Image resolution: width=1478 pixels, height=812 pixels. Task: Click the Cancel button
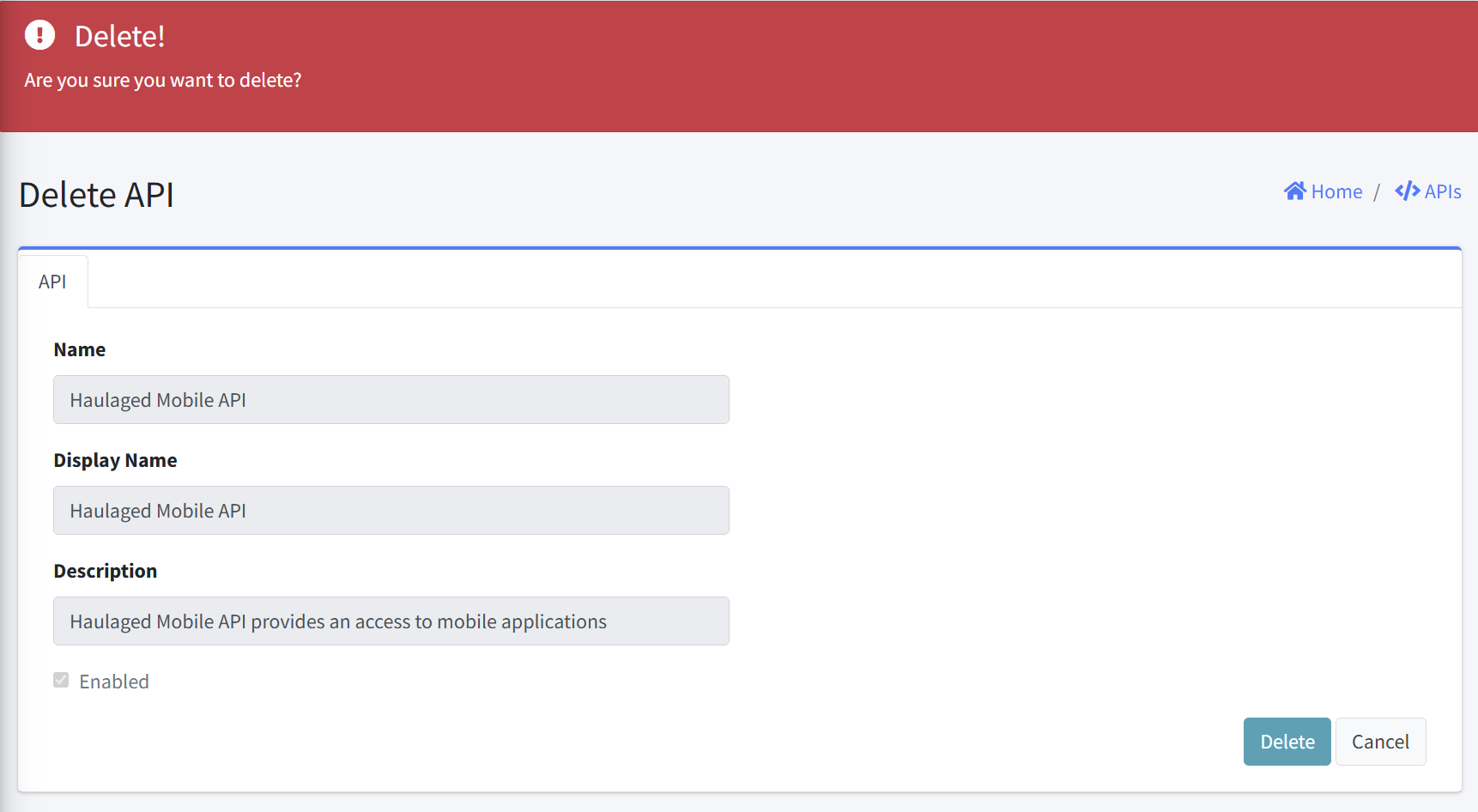1380,742
